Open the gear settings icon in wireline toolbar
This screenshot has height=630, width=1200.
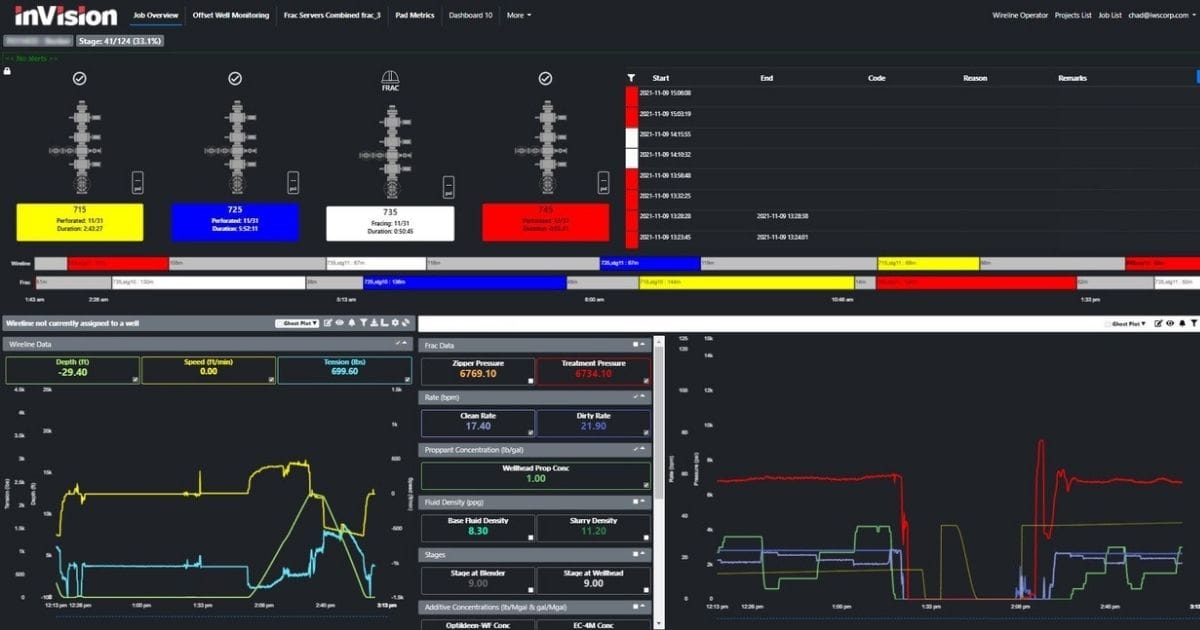coord(397,323)
